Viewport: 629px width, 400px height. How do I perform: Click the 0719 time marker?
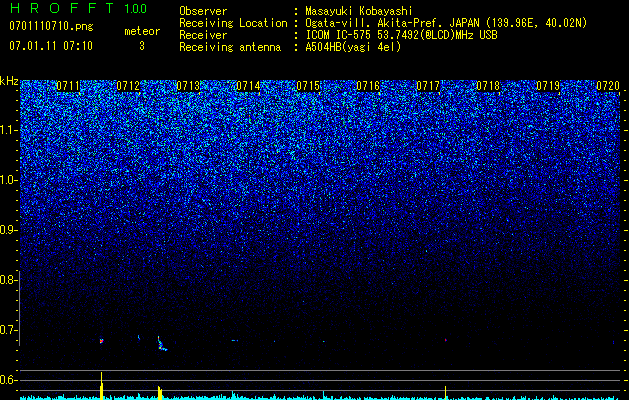pos(548,86)
